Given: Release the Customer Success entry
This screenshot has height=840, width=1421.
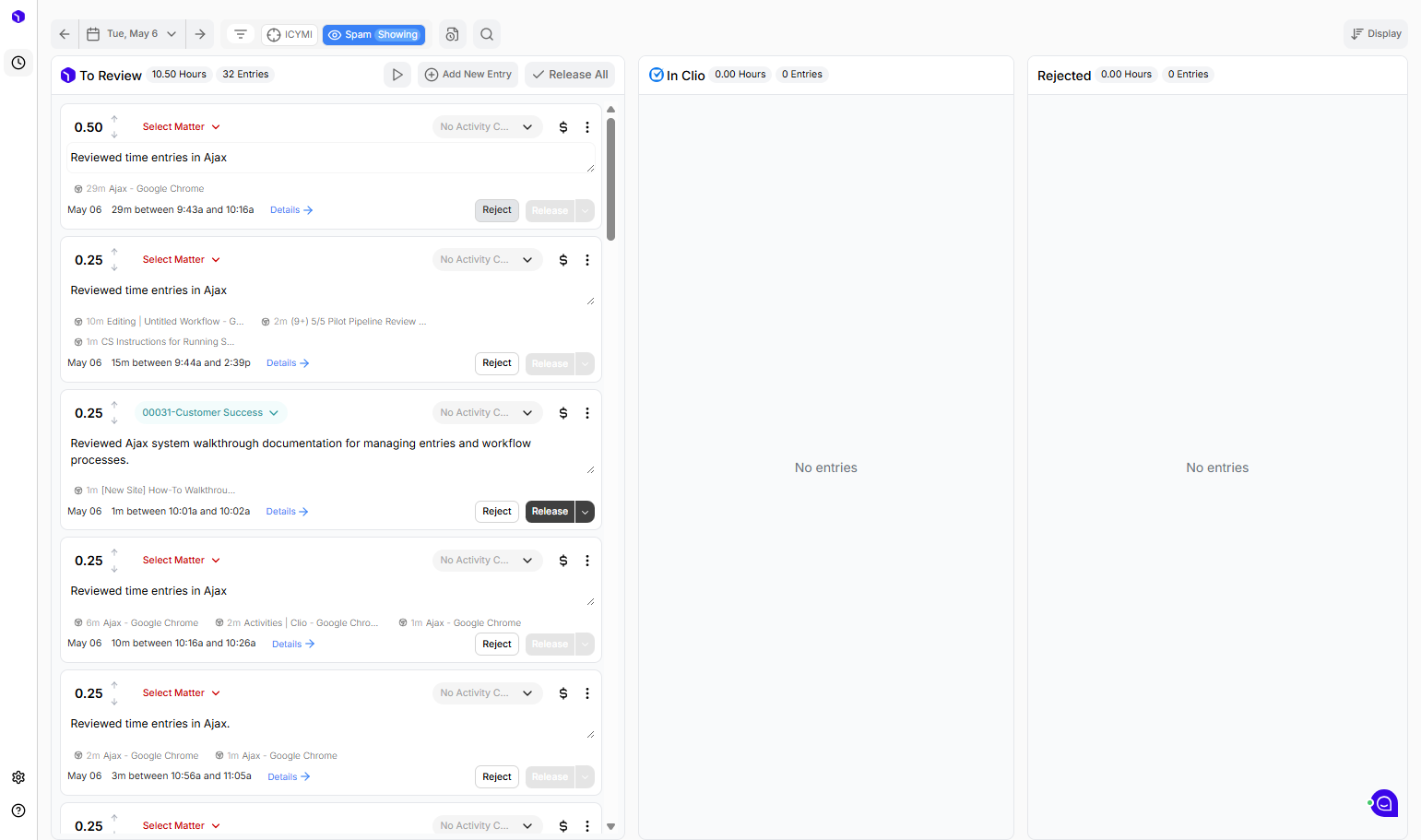Looking at the screenshot, I should 550,512.
